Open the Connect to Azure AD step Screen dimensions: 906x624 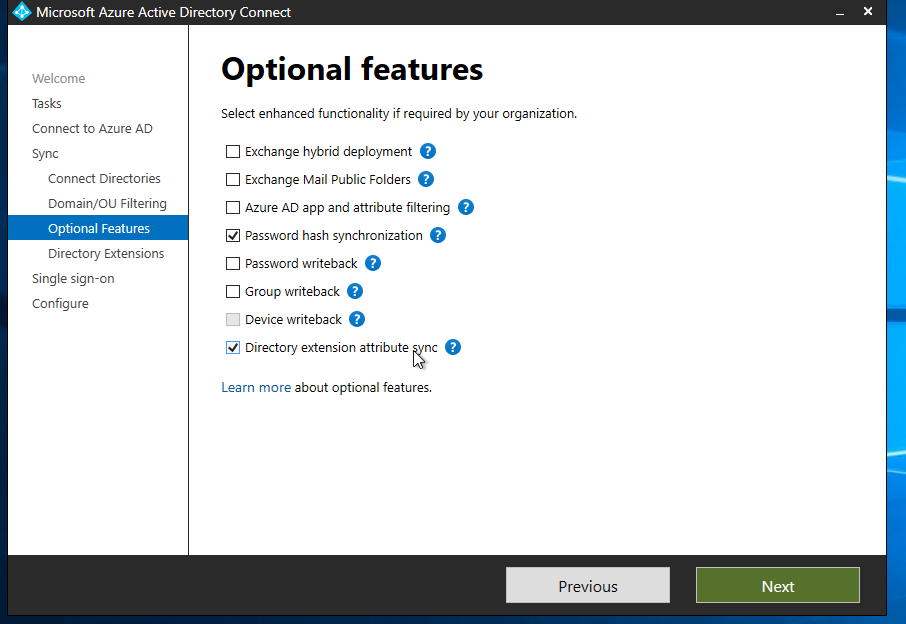92,128
